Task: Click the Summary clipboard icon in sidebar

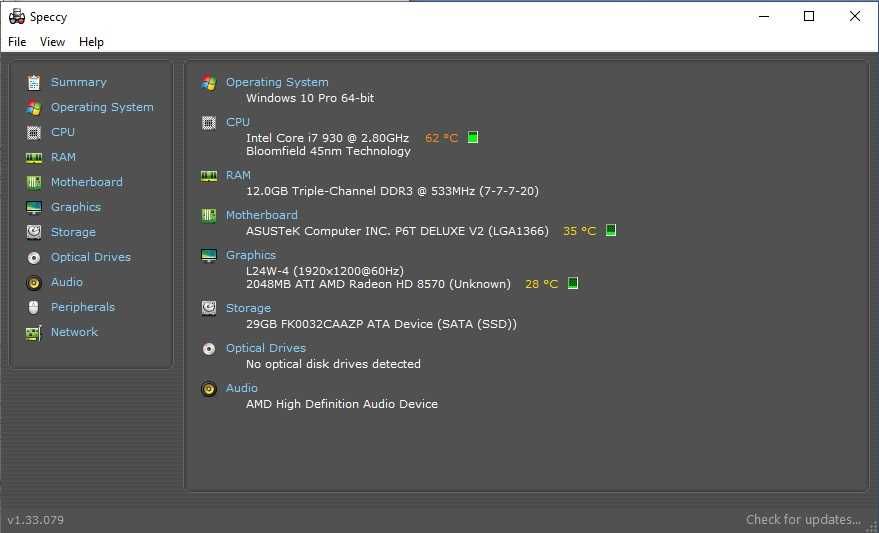Action: 34,82
